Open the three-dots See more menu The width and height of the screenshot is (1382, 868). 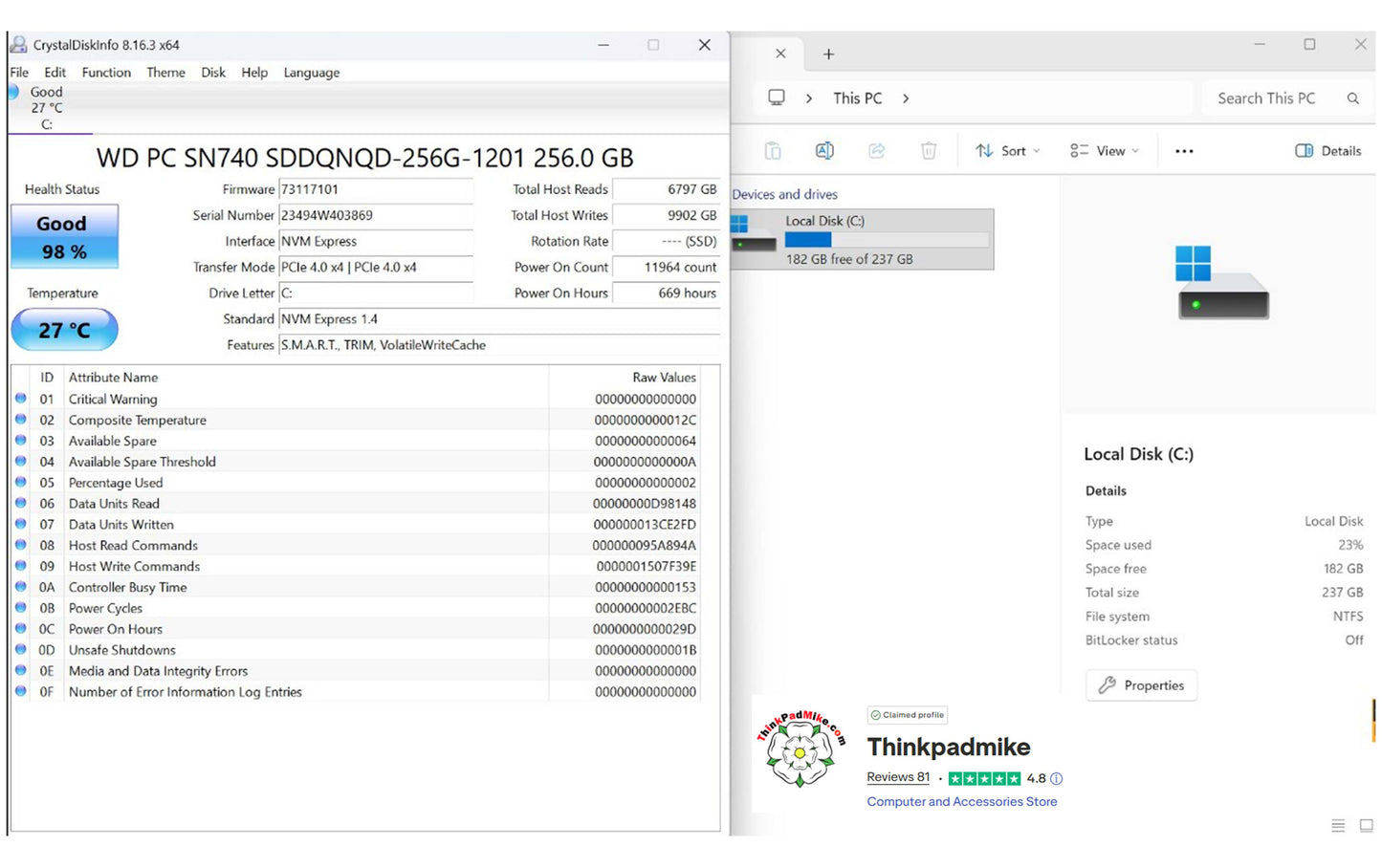[1184, 151]
